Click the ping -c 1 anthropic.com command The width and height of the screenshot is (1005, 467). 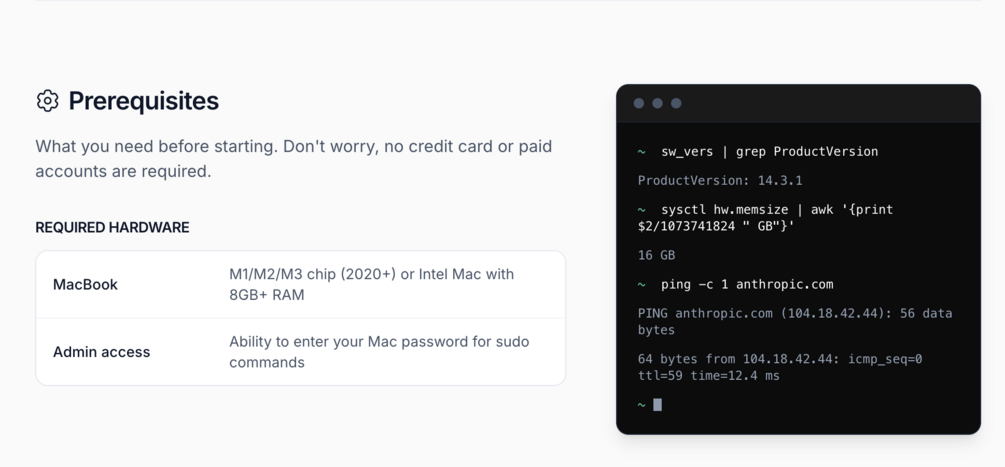tap(747, 284)
